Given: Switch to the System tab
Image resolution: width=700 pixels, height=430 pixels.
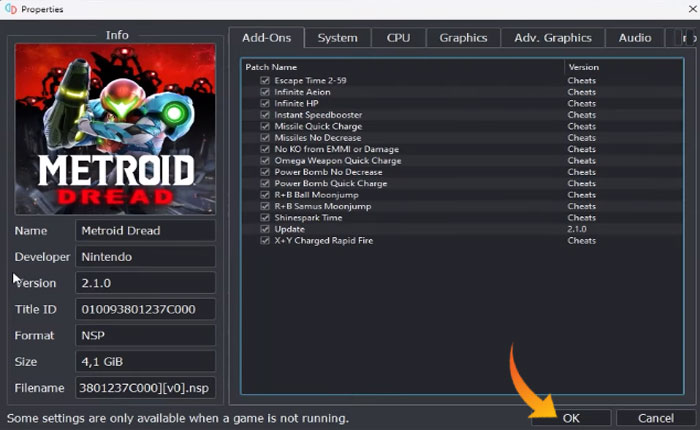Looking at the screenshot, I should (x=337, y=38).
